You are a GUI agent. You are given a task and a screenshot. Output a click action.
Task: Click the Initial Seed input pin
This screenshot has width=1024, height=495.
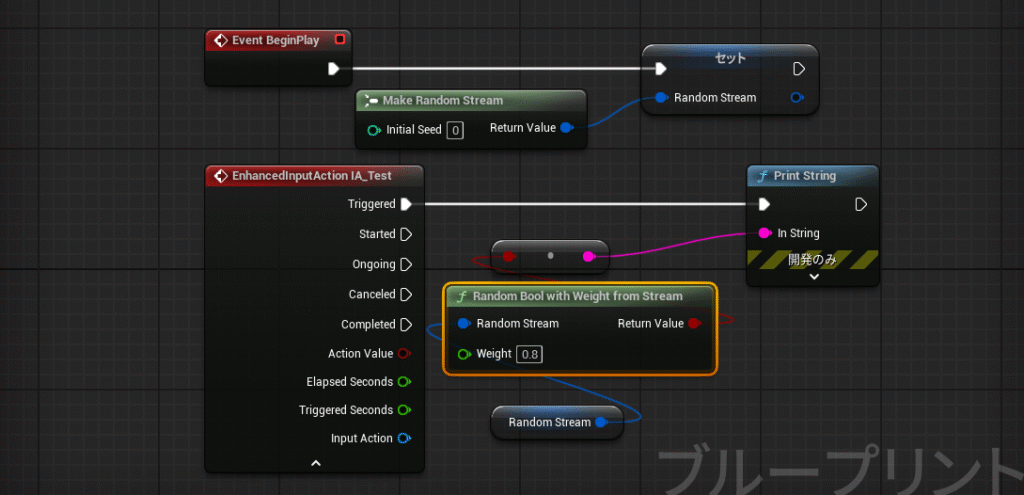tap(374, 130)
